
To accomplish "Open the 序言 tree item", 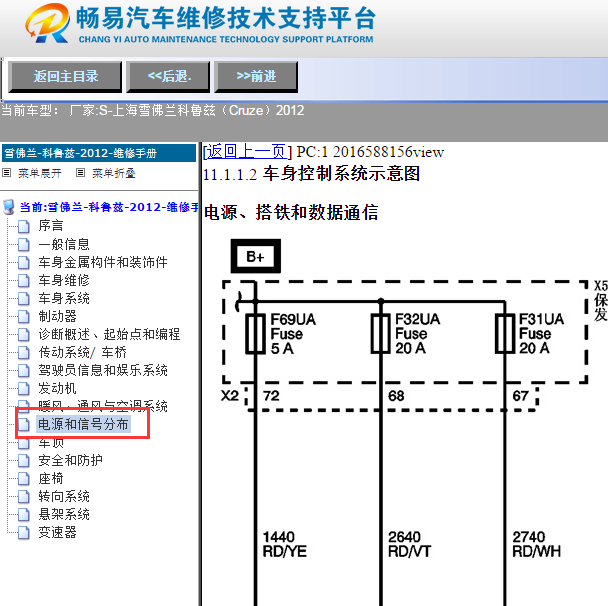I will [50, 226].
